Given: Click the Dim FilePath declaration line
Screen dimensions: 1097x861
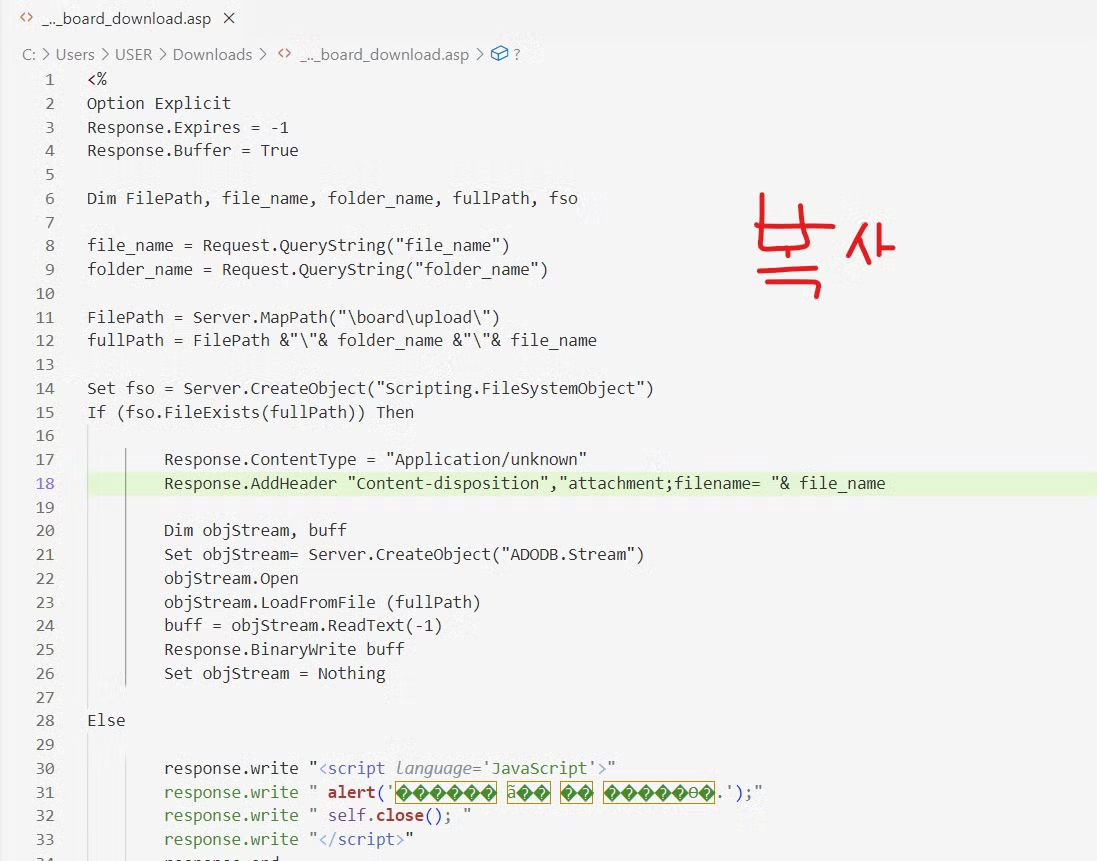Looking at the screenshot, I should (x=332, y=199).
